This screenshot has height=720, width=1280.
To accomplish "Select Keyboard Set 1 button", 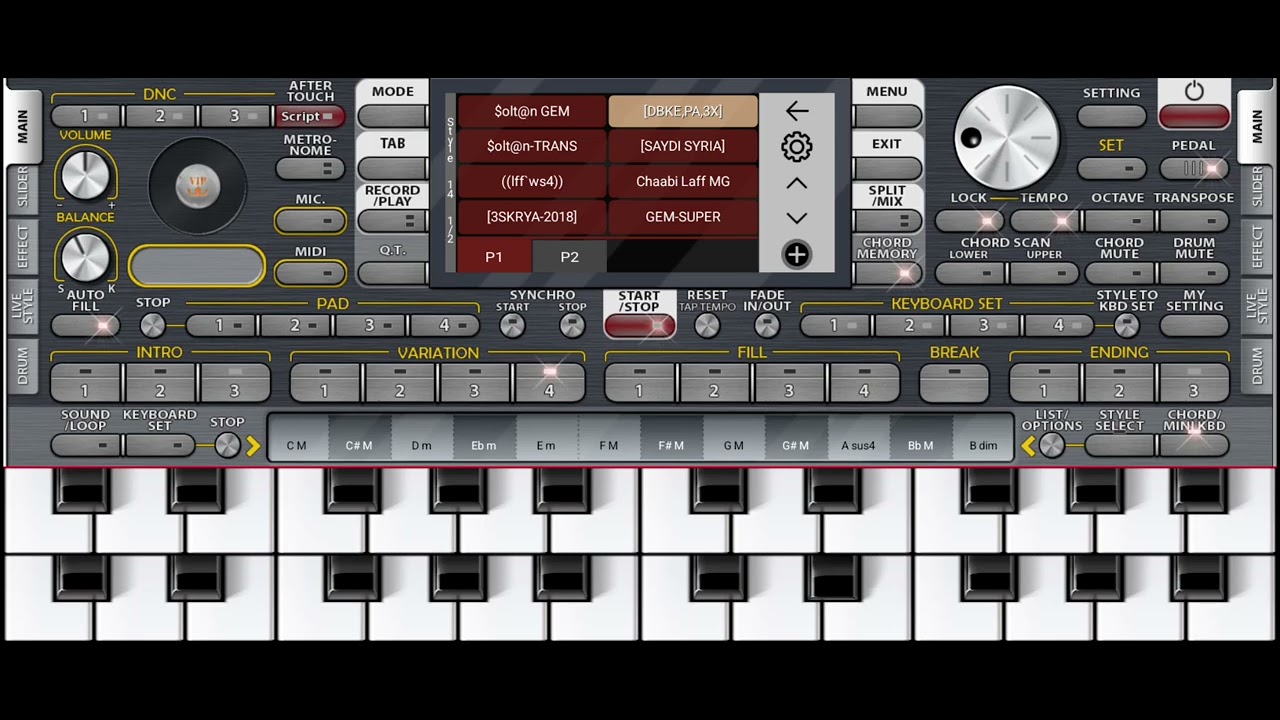I will (x=834, y=325).
